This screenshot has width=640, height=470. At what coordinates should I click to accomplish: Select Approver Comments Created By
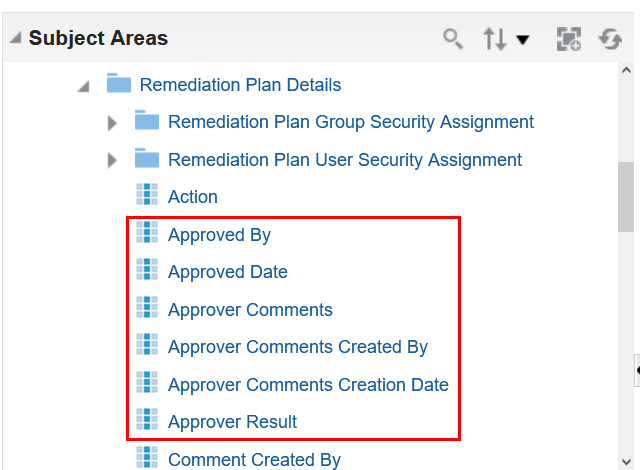(297, 347)
